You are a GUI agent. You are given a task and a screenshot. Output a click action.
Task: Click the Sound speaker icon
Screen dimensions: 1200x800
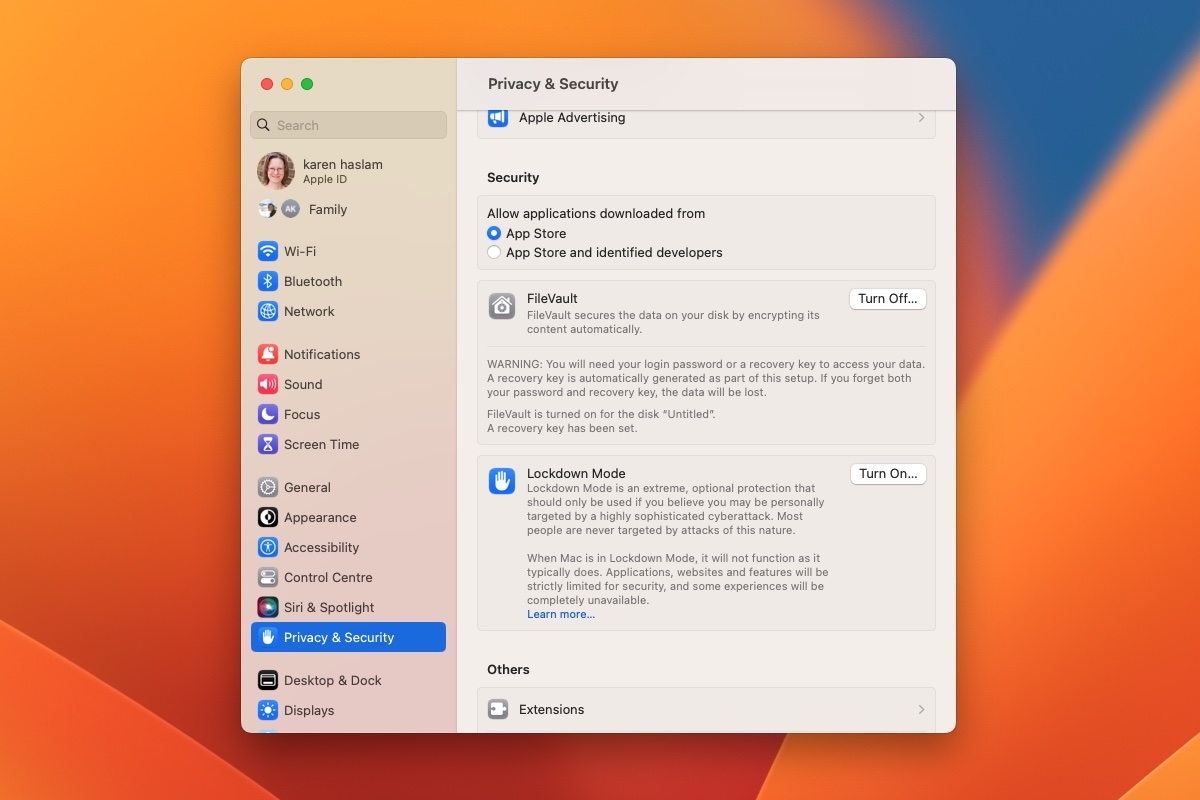267,384
